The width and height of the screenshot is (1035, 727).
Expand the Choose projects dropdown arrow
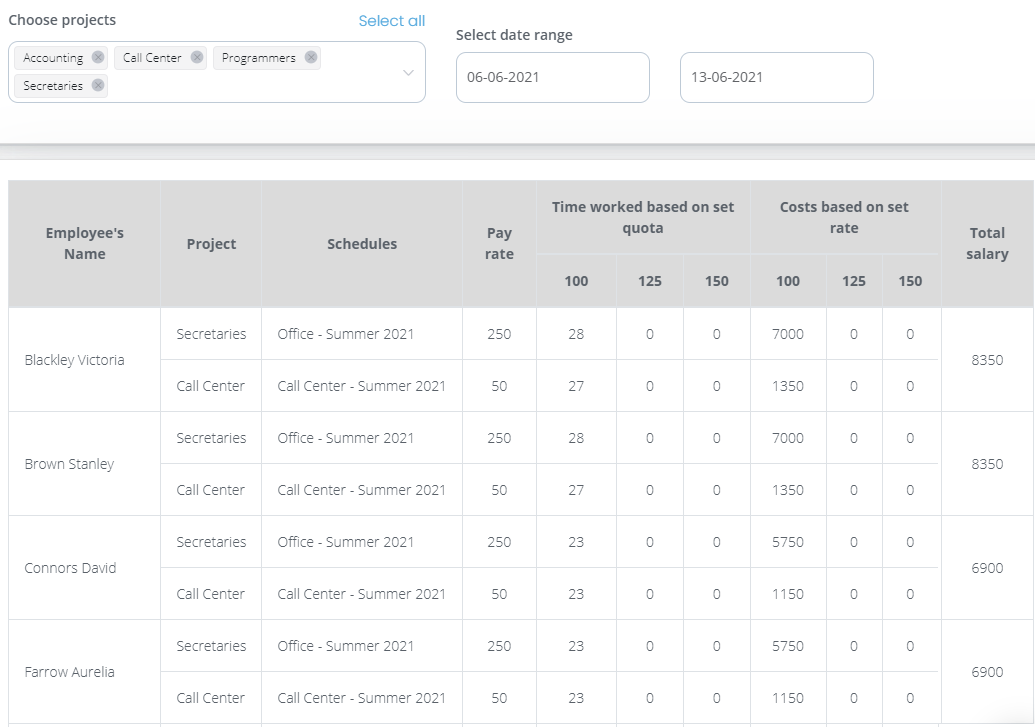pyautogui.click(x=409, y=73)
